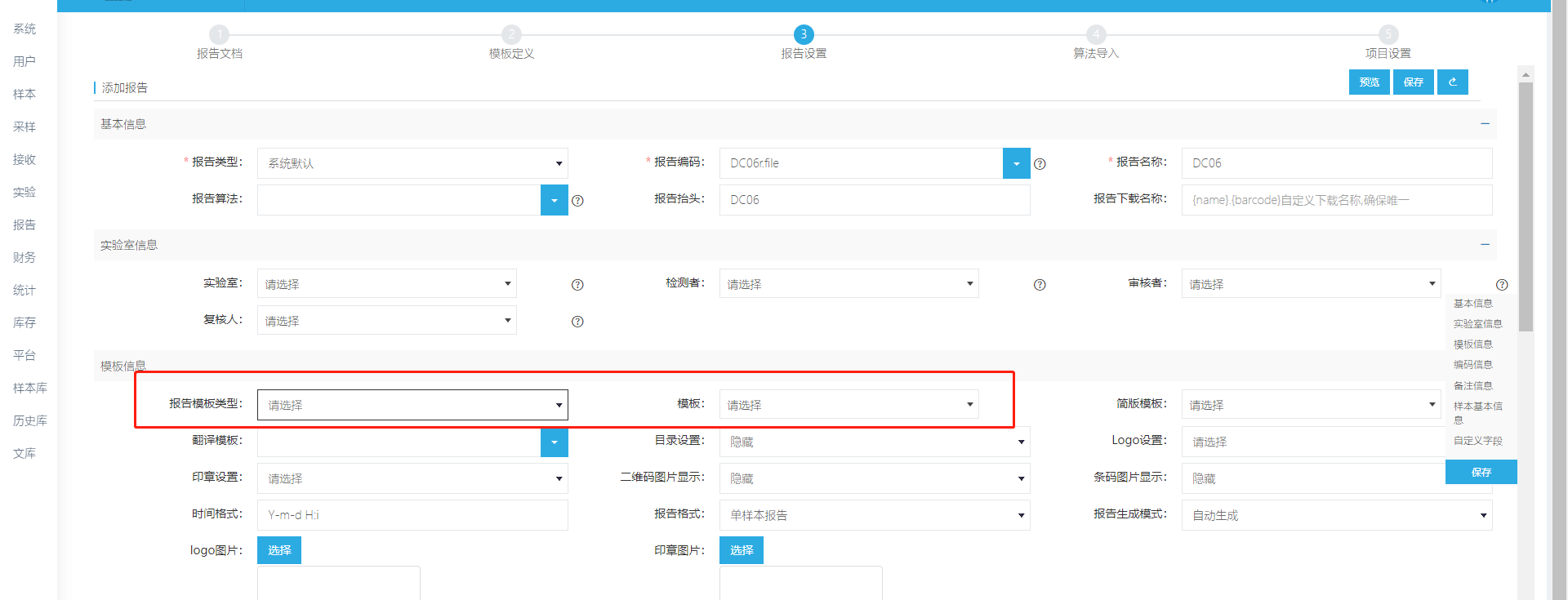This screenshot has height=600, width=1568.
Task: Click the 报告名称 input field
Action: (1337, 163)
